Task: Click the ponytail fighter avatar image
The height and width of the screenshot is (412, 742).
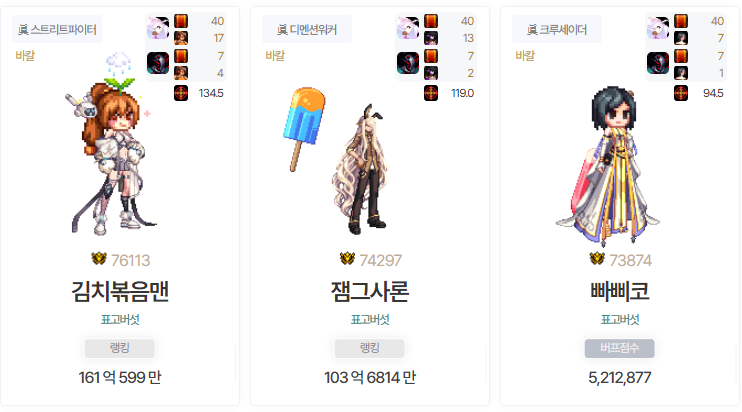Action: (112, 144)
